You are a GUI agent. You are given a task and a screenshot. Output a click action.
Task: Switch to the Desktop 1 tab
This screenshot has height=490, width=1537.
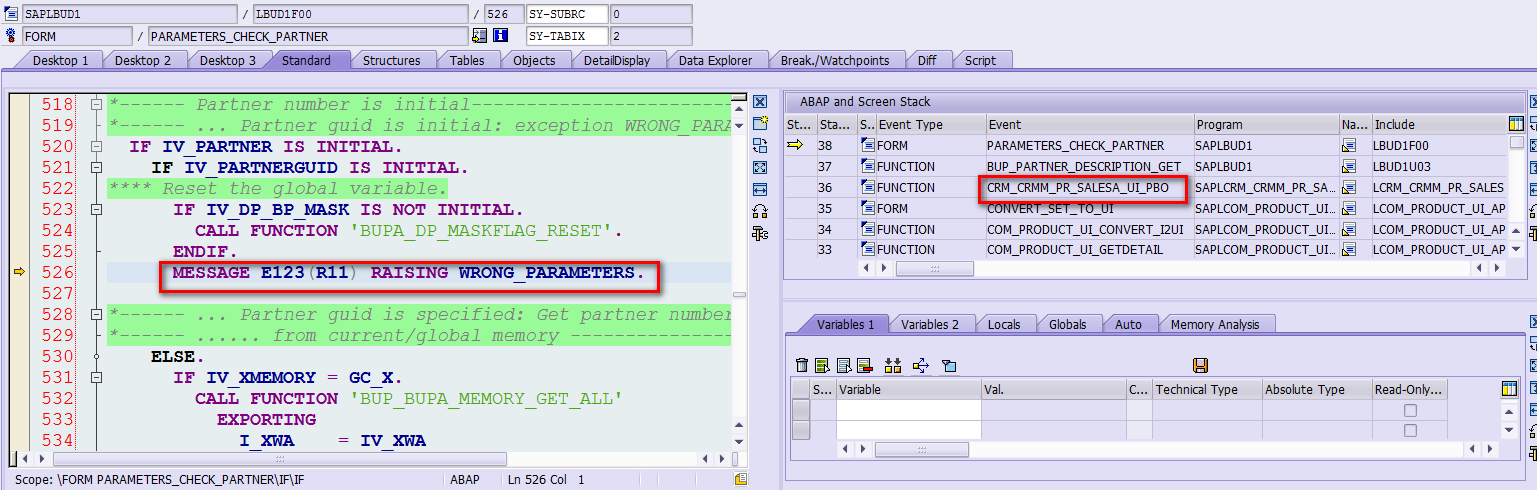(60, 60)
